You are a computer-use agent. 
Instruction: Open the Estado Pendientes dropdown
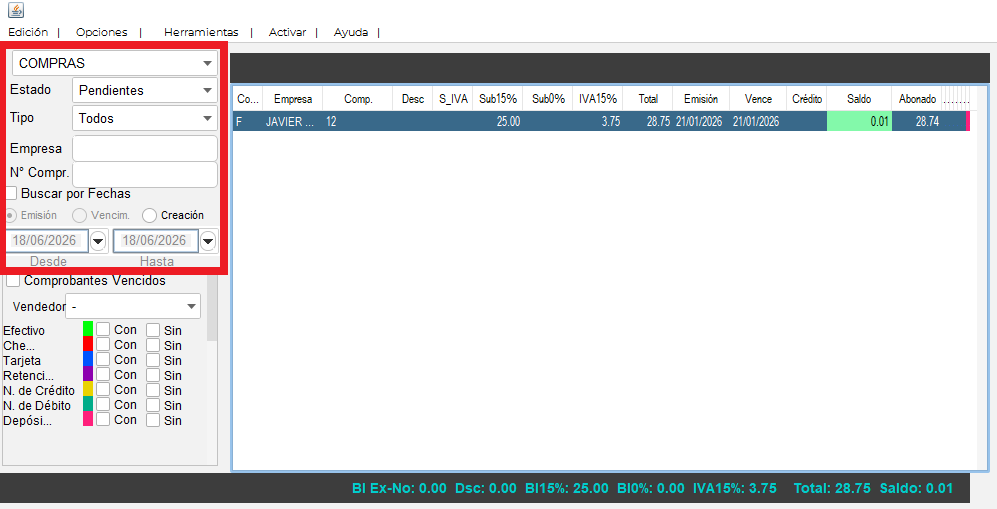[x=145, y=90]
